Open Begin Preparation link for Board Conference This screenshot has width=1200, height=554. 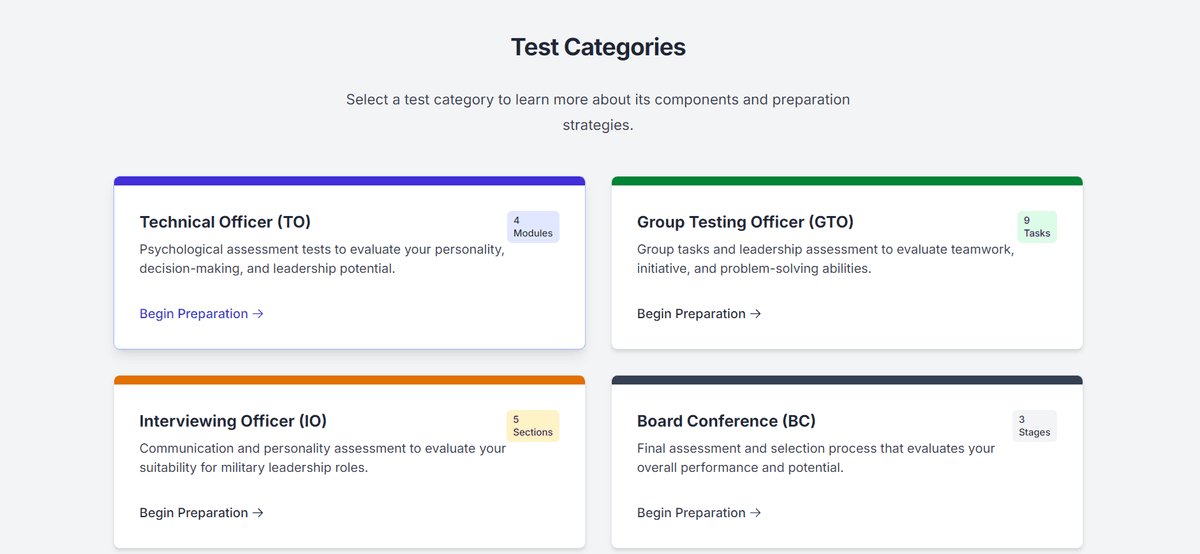699,513
